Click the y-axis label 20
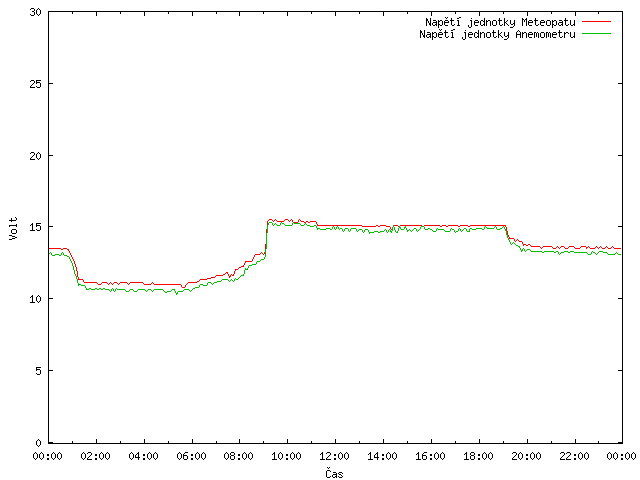 (x=36, y=156)
